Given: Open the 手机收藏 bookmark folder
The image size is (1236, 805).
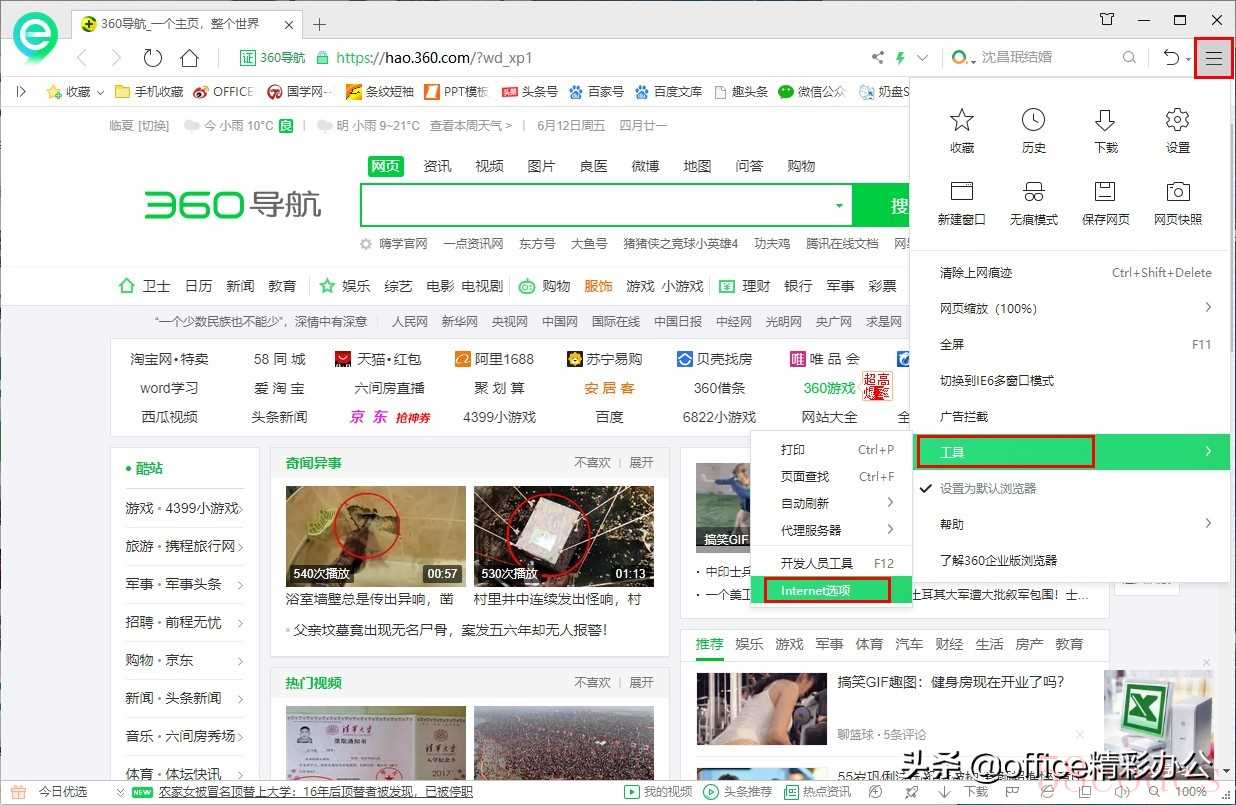Looking at the screenshot, I should tap(149, 91).
